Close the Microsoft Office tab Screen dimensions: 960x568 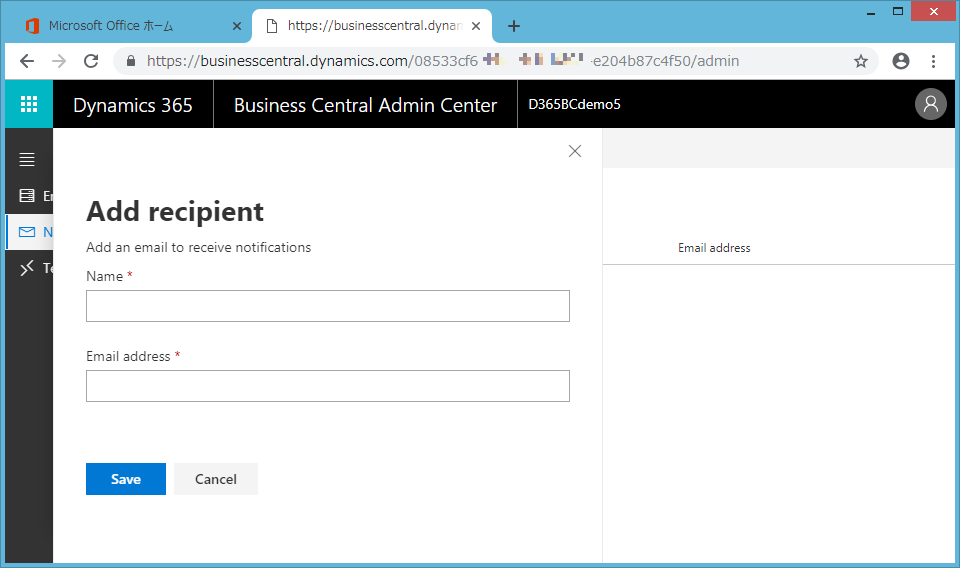(237, 26)
